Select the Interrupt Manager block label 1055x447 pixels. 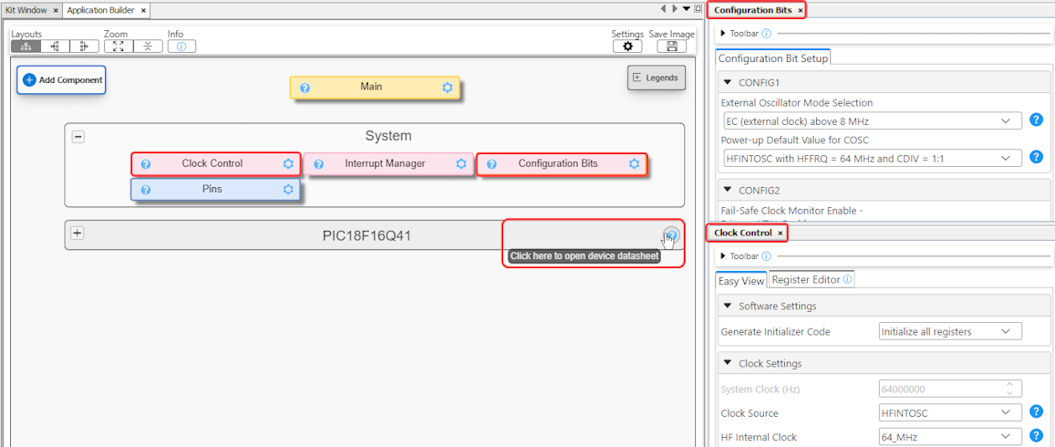tap(385, 164)
